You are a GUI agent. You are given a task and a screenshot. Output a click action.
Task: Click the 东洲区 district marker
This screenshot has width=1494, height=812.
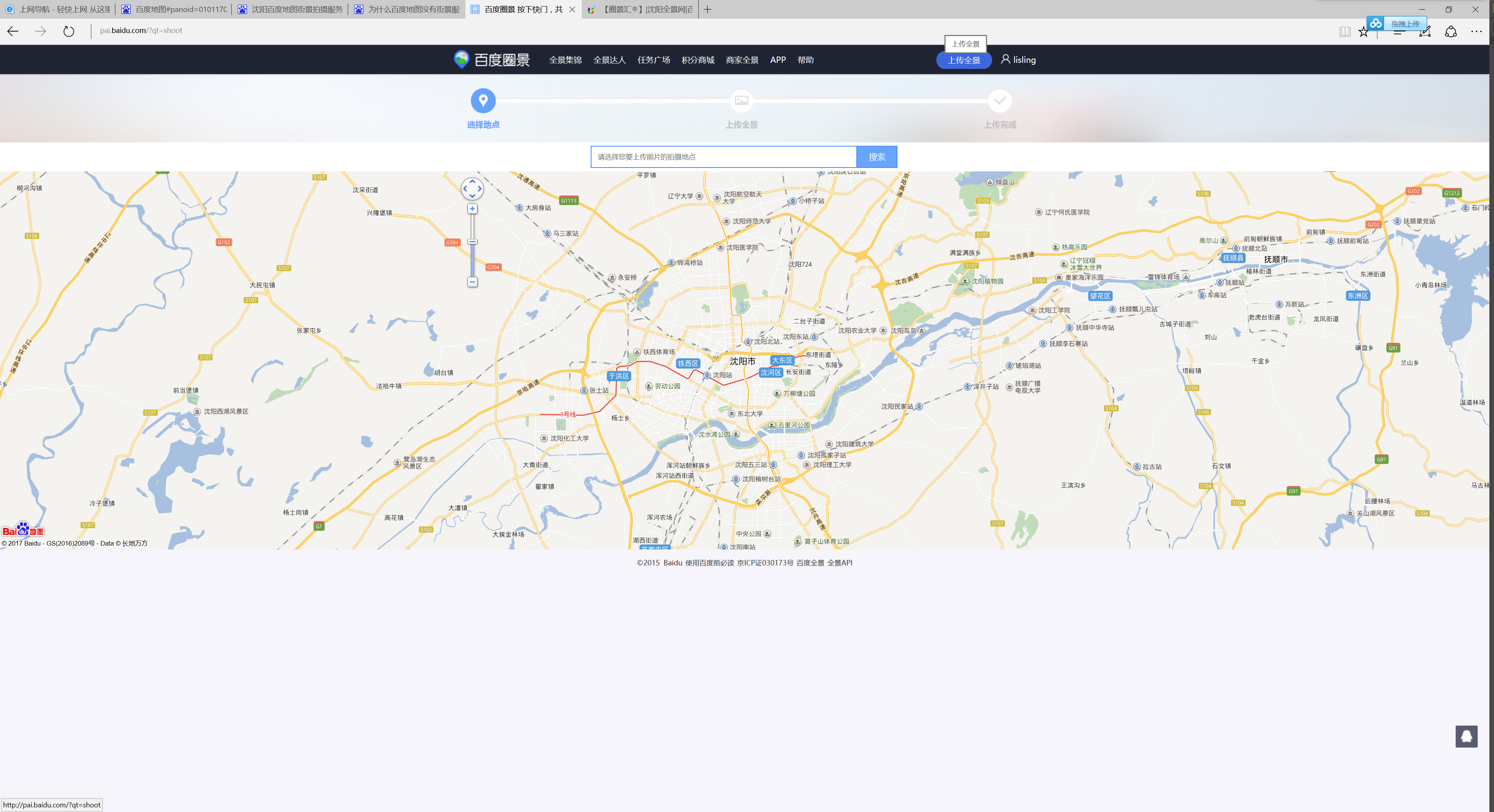pos(1358,295)
